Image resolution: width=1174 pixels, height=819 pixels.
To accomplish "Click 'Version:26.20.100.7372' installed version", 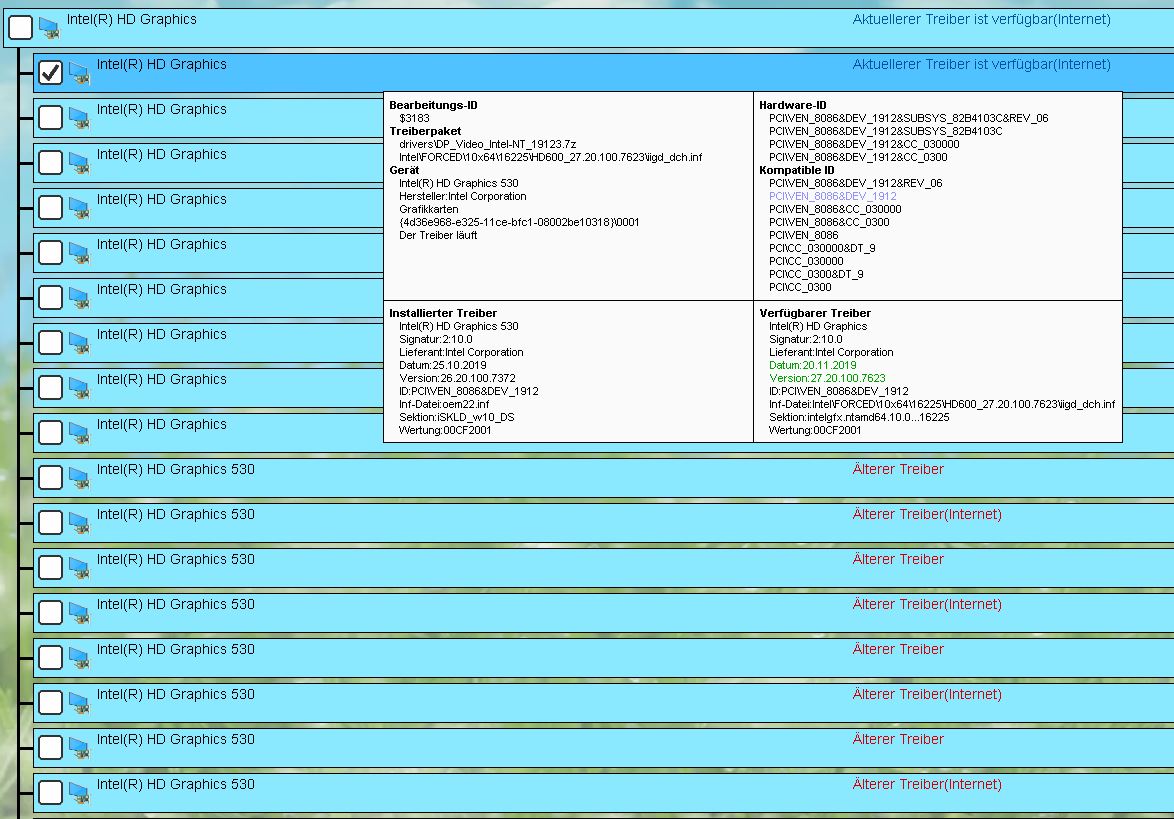I will 457,378.
